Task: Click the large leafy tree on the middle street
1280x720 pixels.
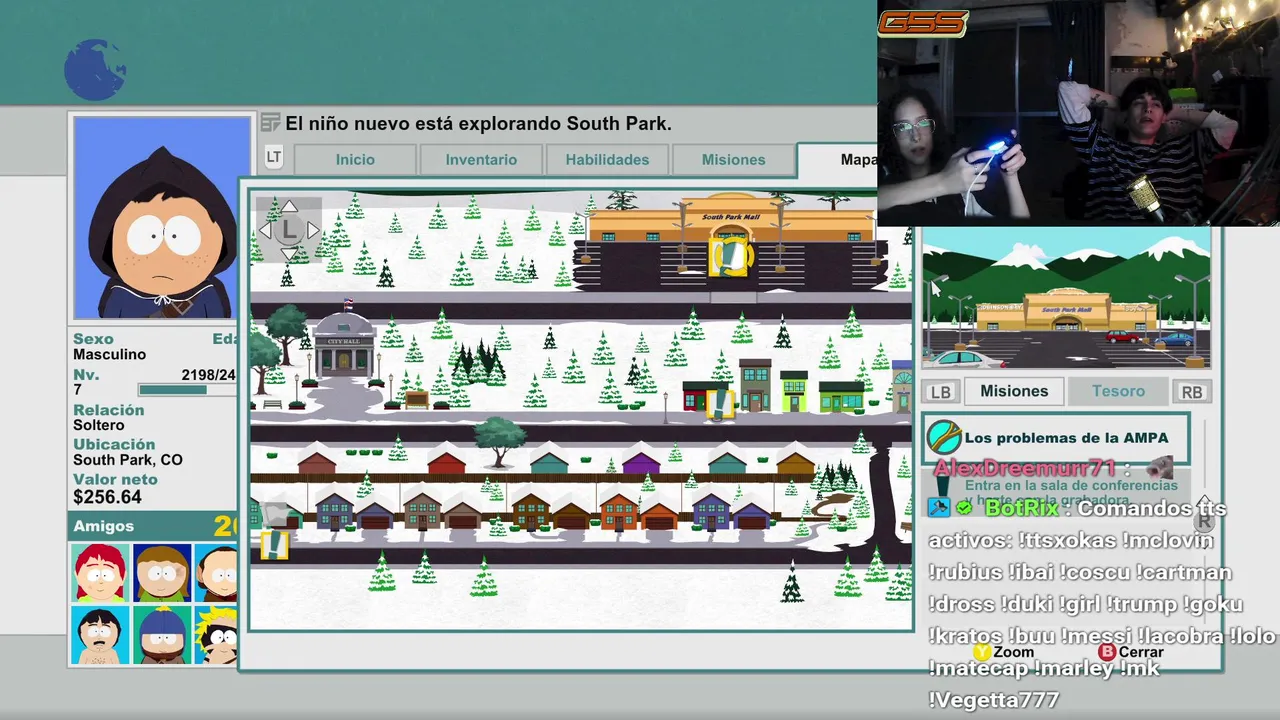Action: (x=499, y=441)
